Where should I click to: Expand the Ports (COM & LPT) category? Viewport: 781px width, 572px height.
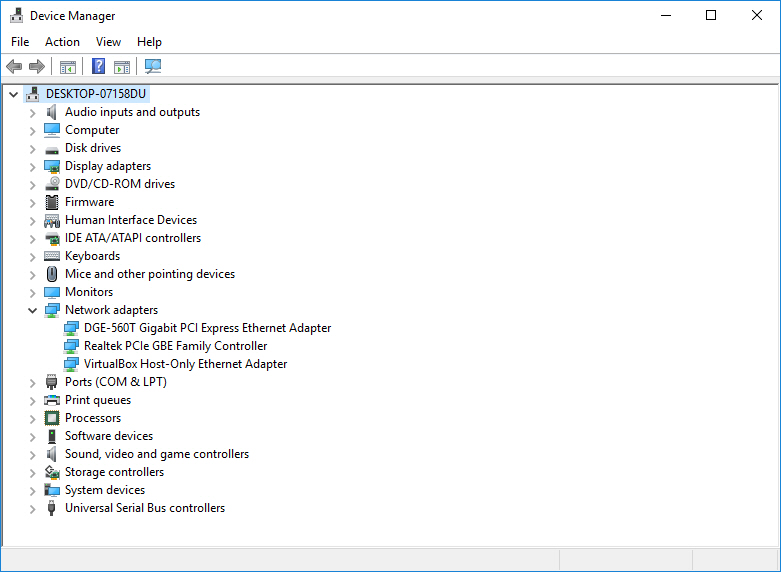click(x=33, y=383)
